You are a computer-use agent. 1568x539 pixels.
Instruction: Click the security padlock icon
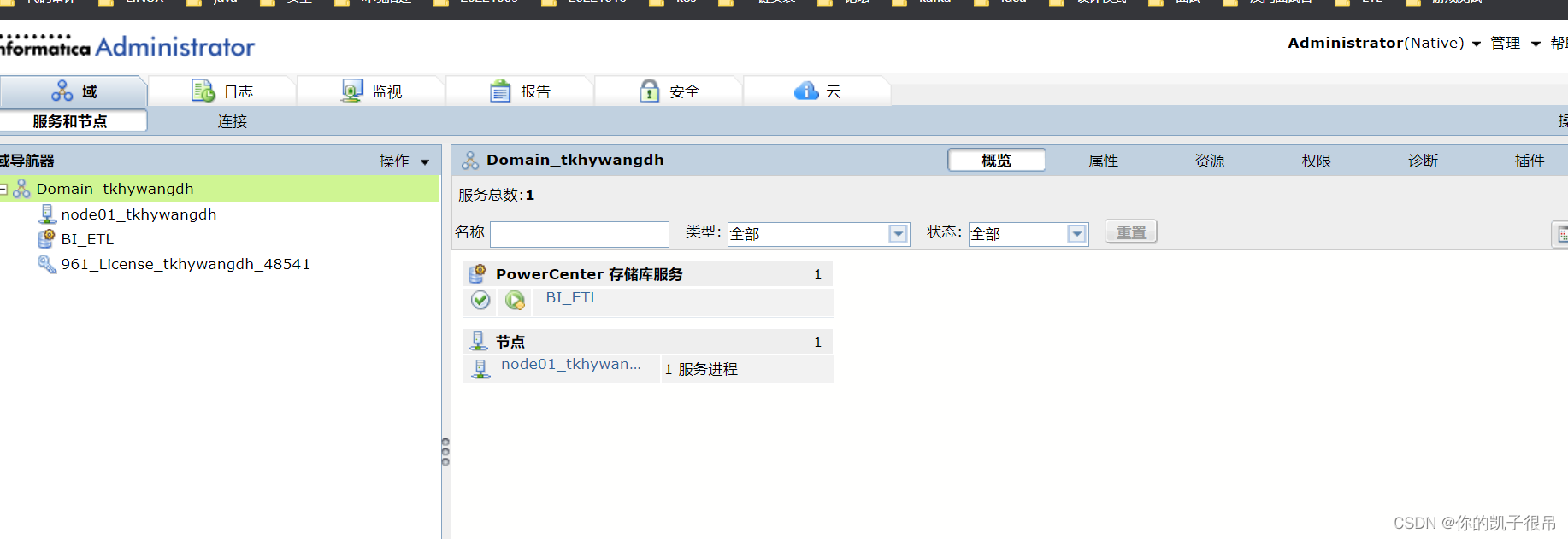(650, 91)
